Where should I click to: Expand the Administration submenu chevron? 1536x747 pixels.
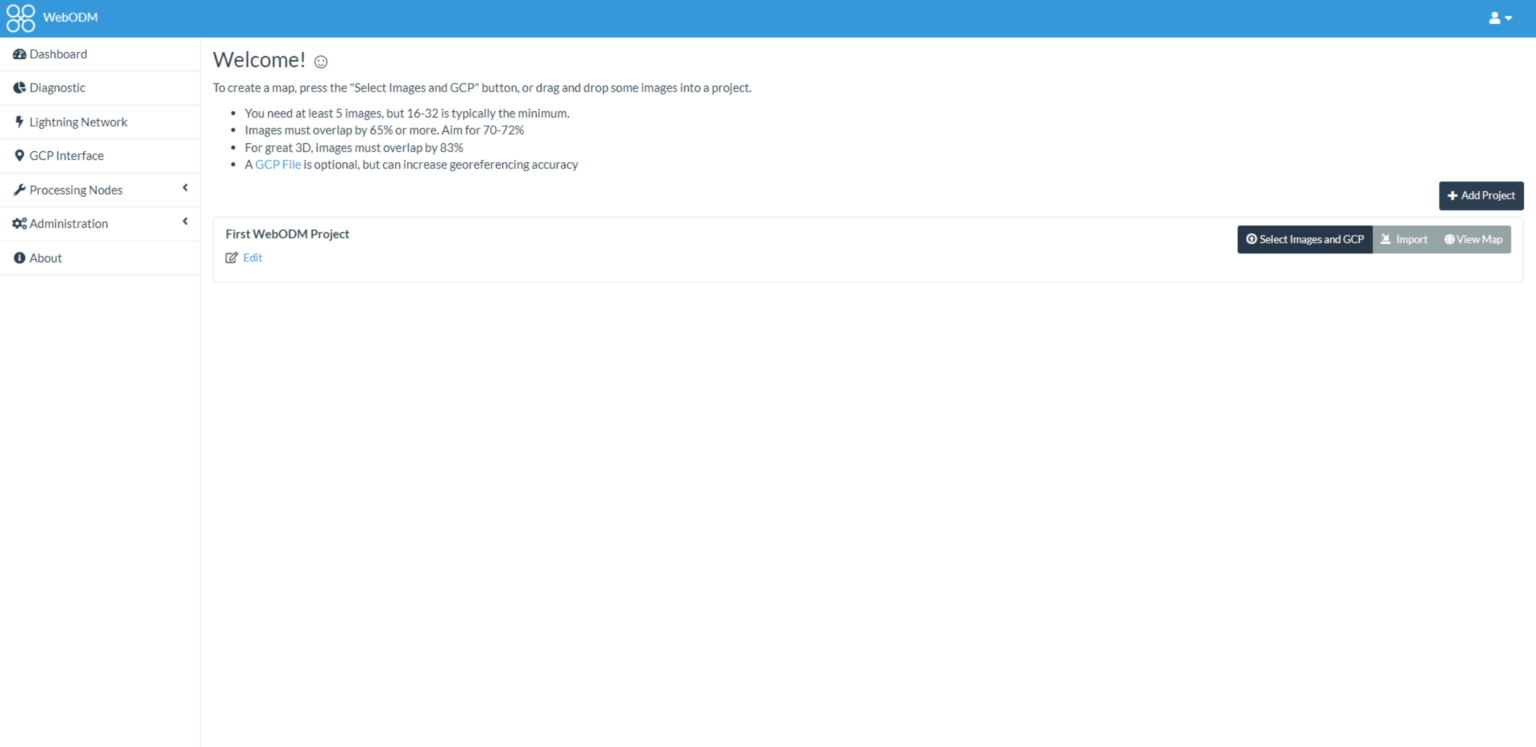coord(185,222)
